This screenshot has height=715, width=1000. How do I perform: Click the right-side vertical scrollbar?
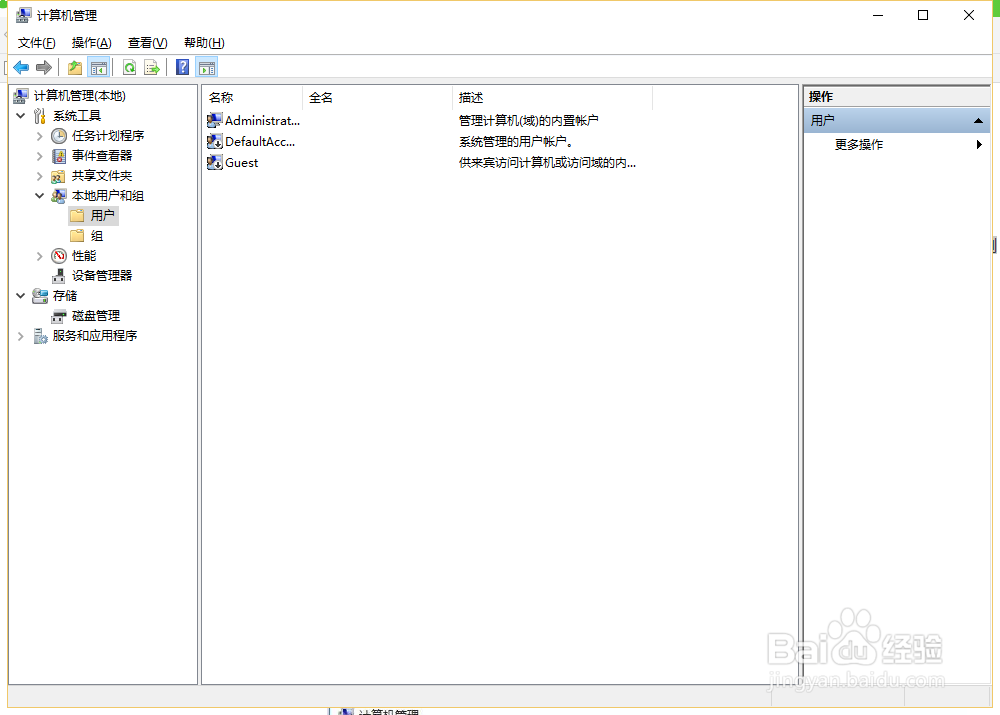click(992, 244)
